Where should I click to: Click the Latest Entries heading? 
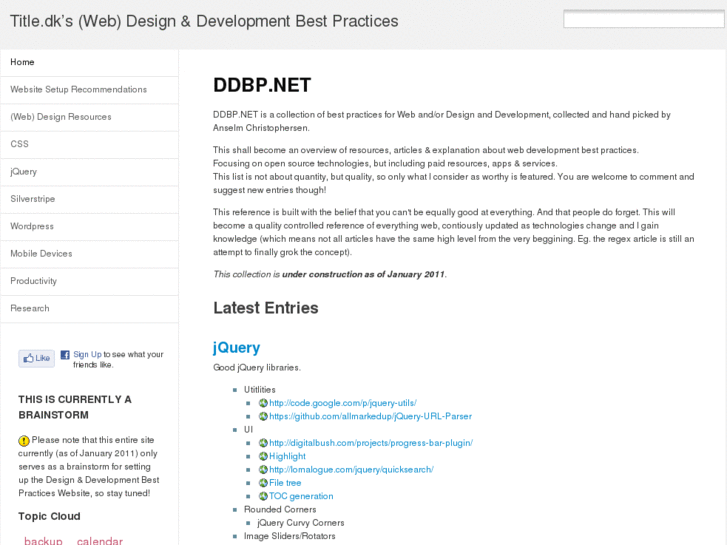(x=266, y=308)
